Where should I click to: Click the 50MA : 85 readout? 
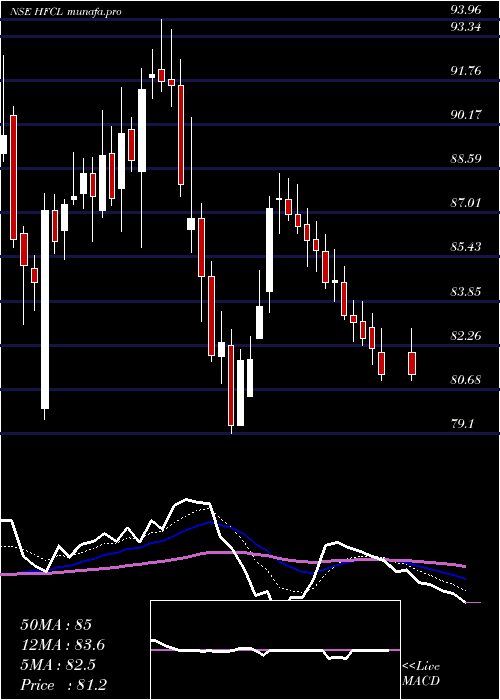[x=56, y=625]
